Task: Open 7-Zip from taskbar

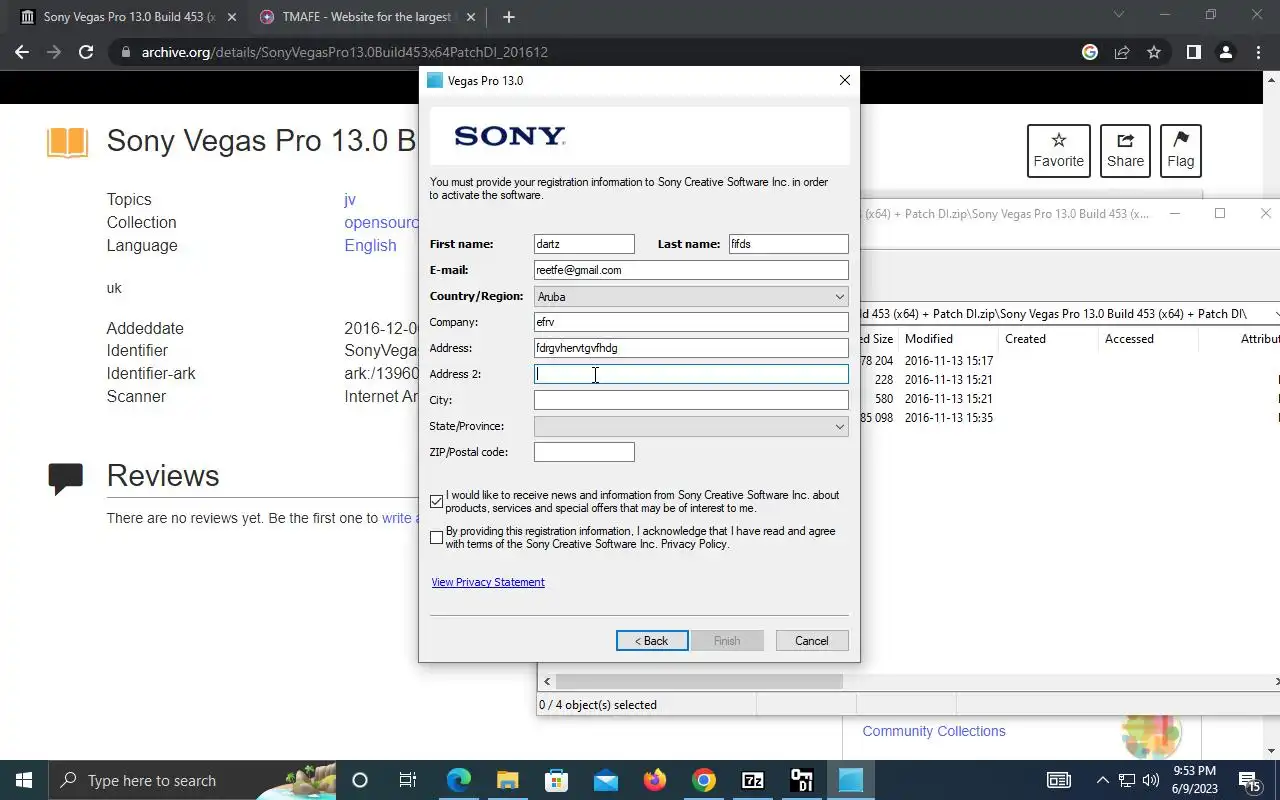Action: pyautogui.click(x=753, y=780)
